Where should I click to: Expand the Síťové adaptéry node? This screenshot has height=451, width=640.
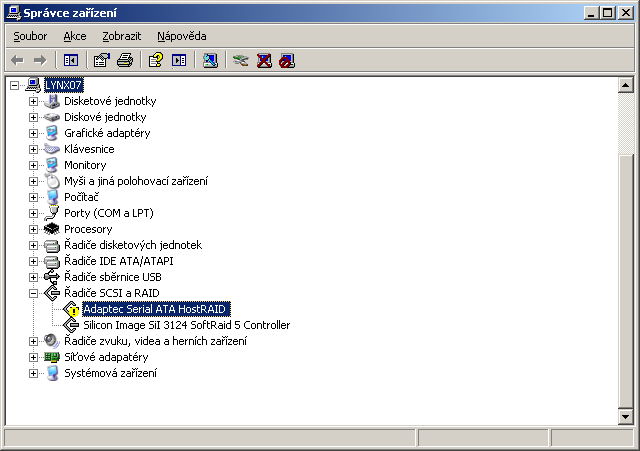click(x=33, y=357)
